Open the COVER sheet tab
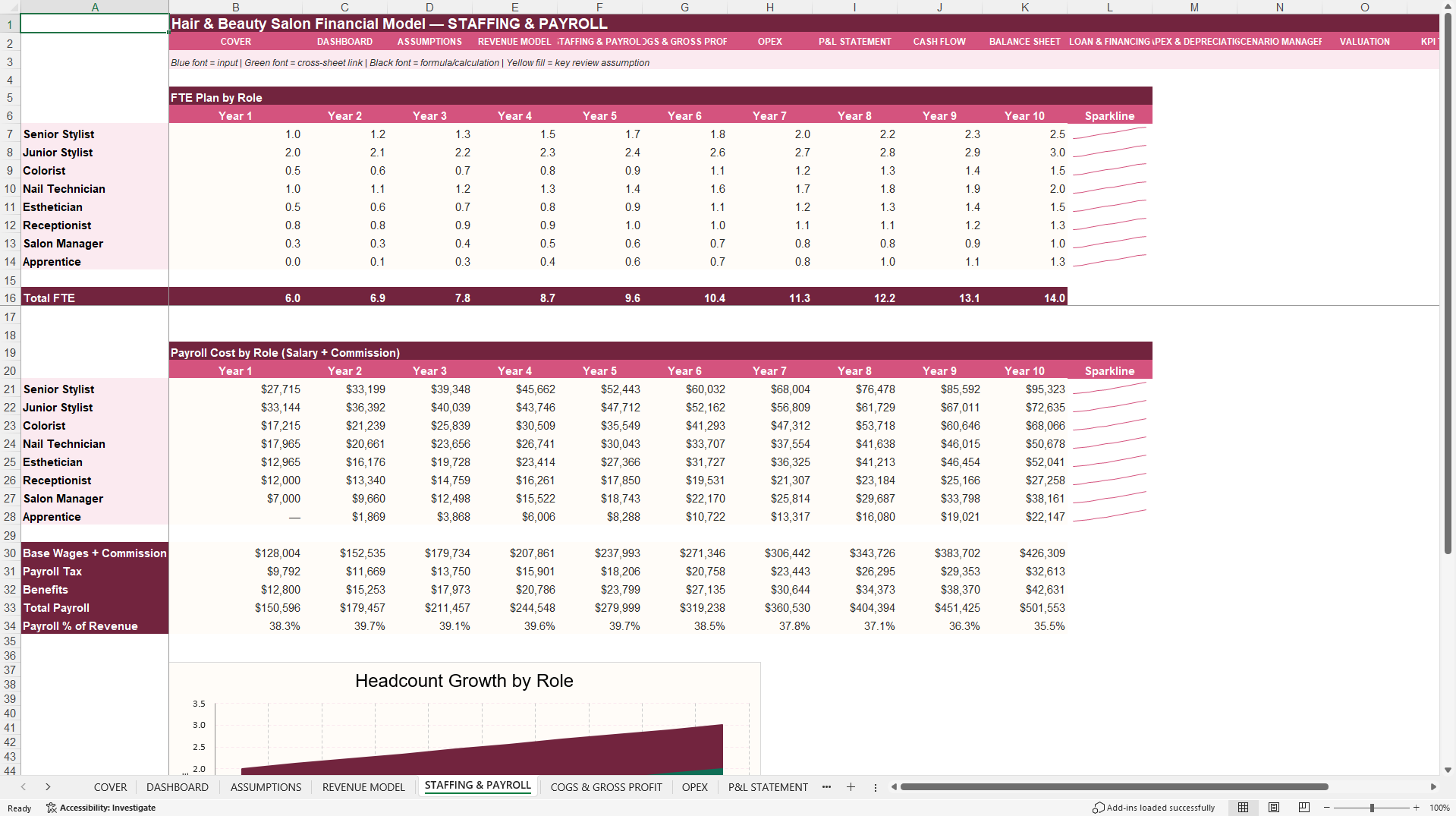The height and width of the screenshot is (816, 1456). tap(111, 787)
